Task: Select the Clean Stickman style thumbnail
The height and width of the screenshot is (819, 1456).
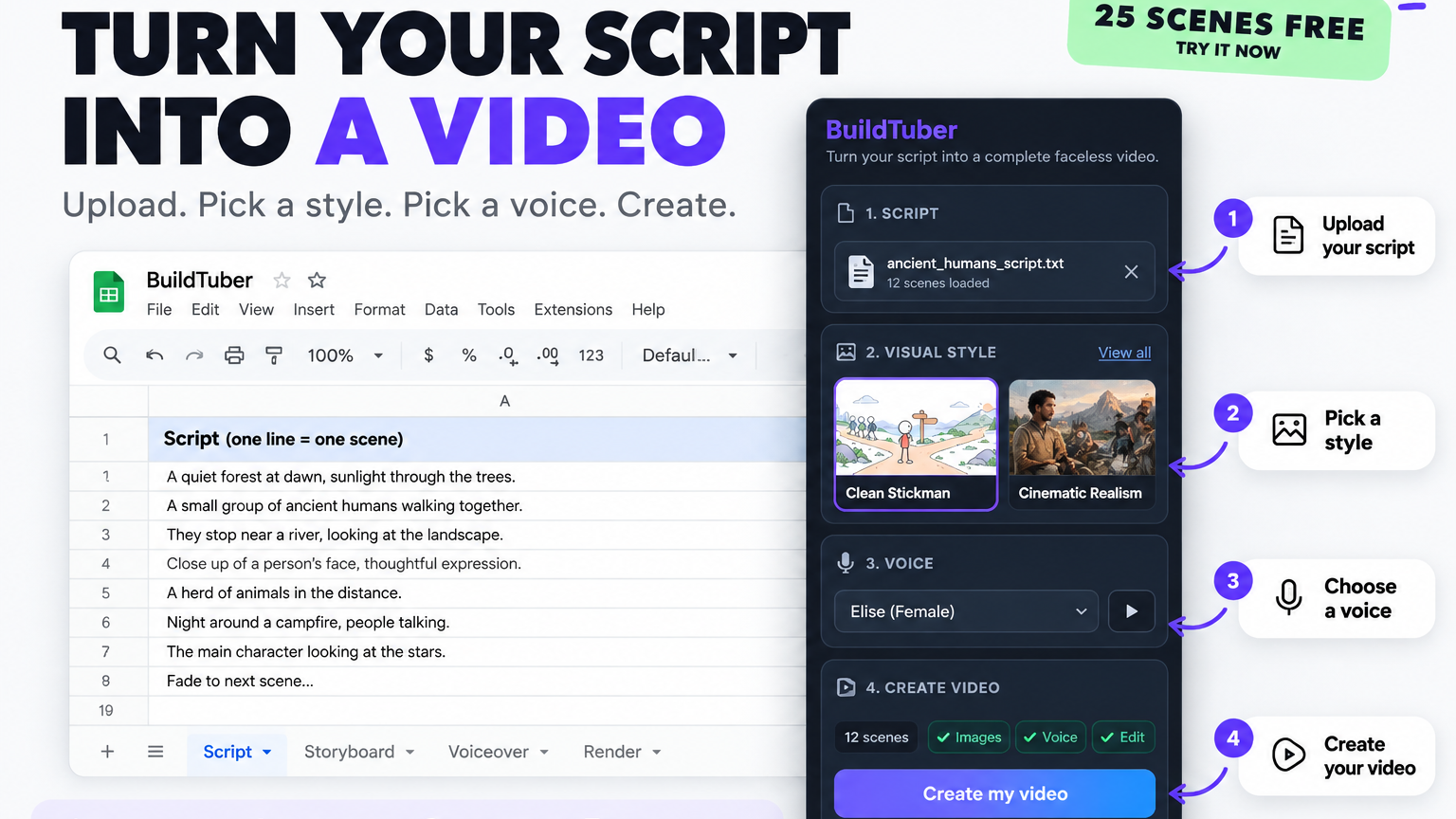Action: [x=916, y=445]
